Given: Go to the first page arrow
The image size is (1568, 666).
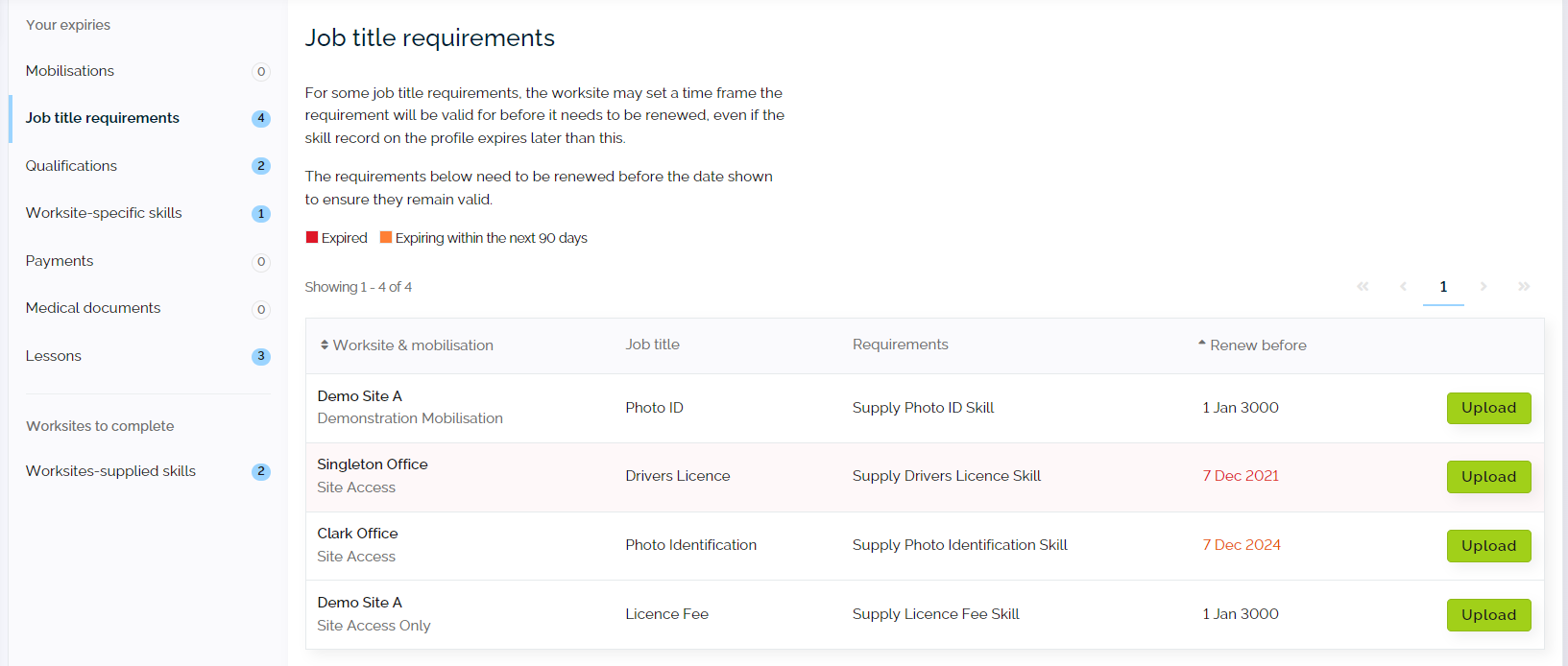Looking at the screenshot, I should coord(1363,287).
